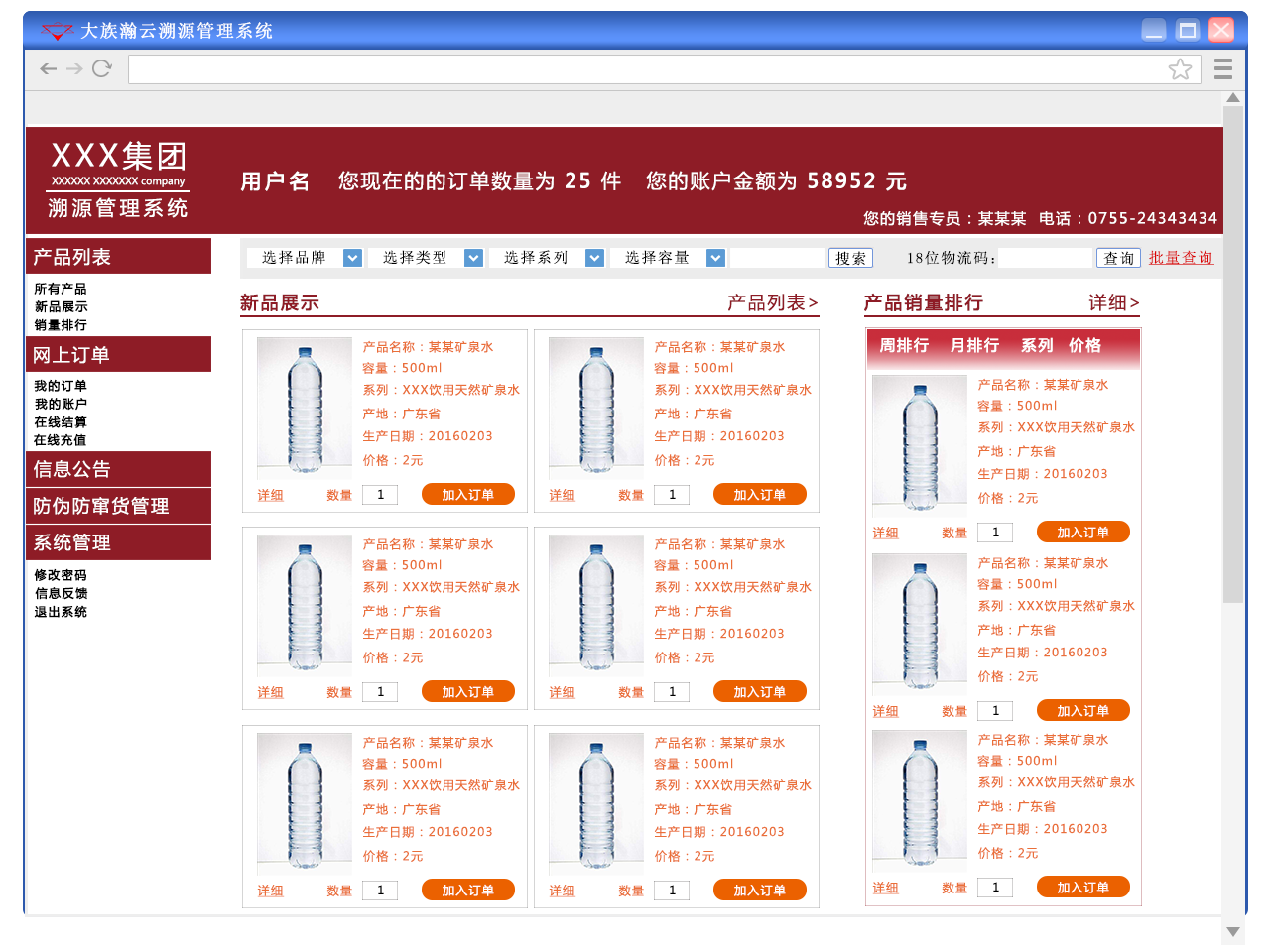Switch to 月排行 ranking tab
This screenshot has height=952, width=1270.
(x=974, y=345)
